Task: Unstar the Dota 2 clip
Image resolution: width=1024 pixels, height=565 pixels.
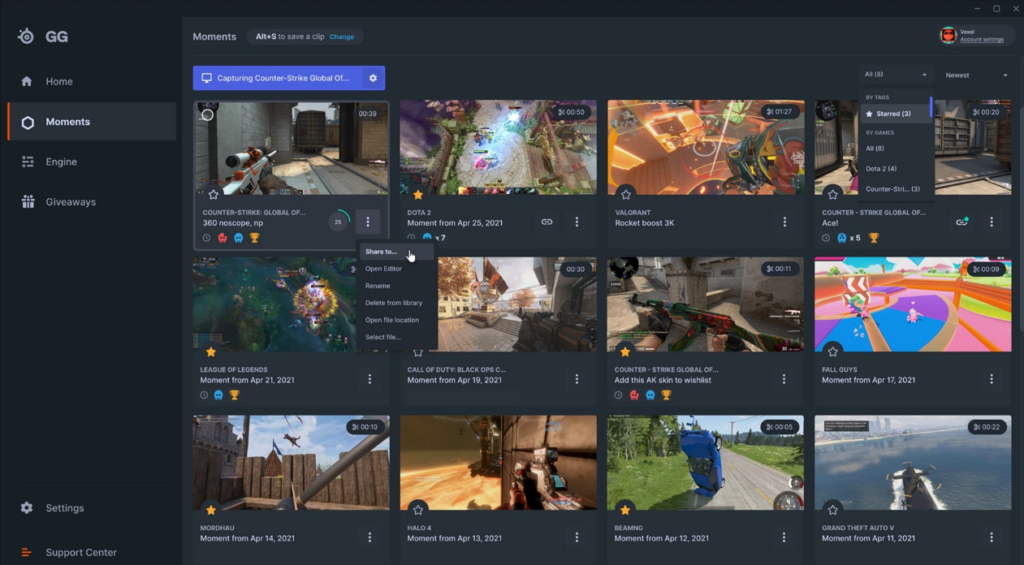Action: pyautogui.click(x=418, y=194)
